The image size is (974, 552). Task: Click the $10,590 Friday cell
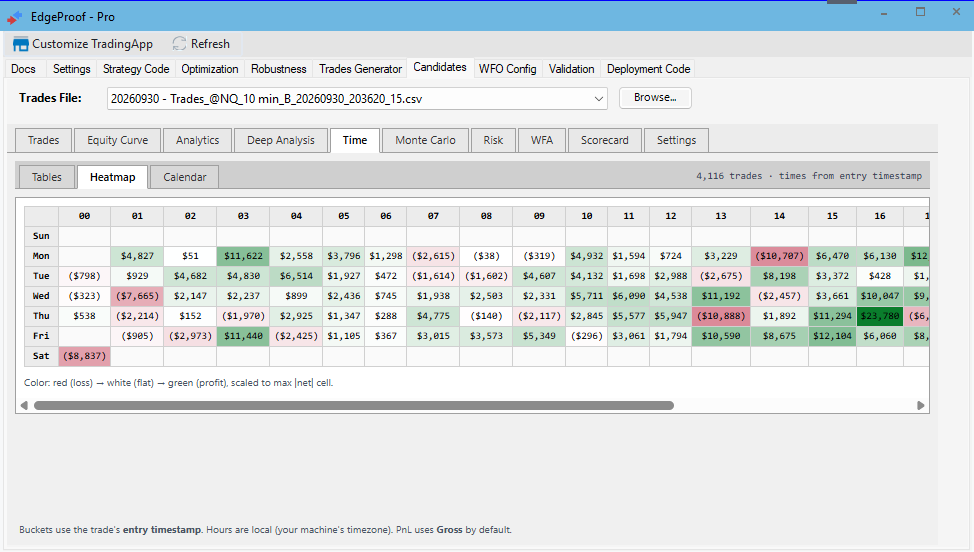coord(721,336)
